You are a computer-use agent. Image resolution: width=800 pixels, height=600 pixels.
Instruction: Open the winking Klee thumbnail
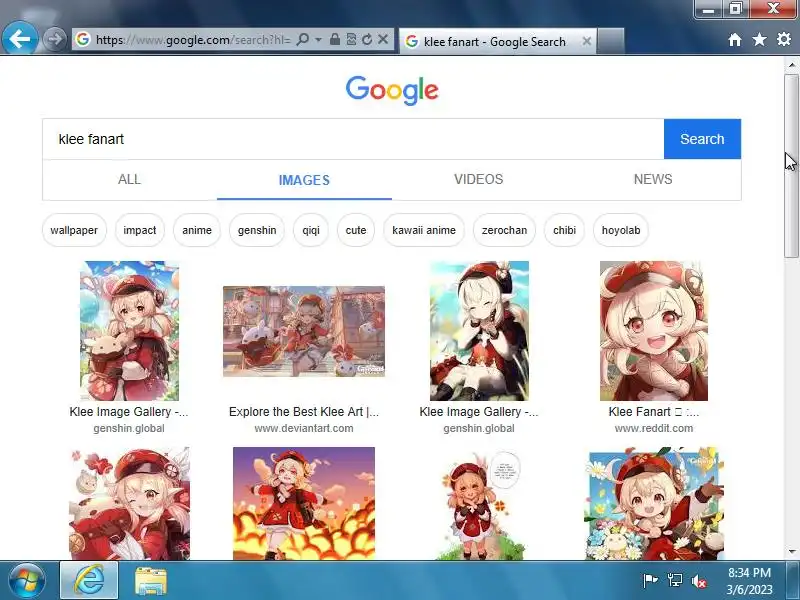click(130, 504)
